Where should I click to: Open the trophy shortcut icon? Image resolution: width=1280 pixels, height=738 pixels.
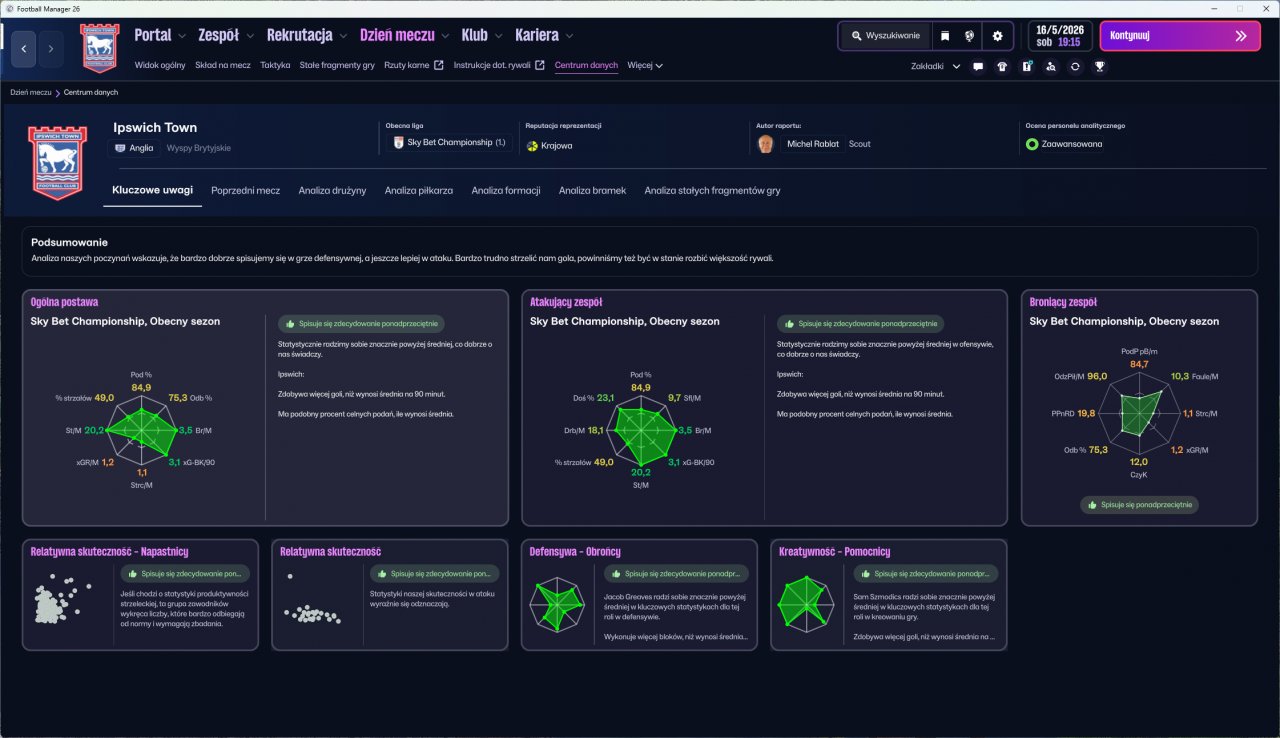coord(1100,67)
